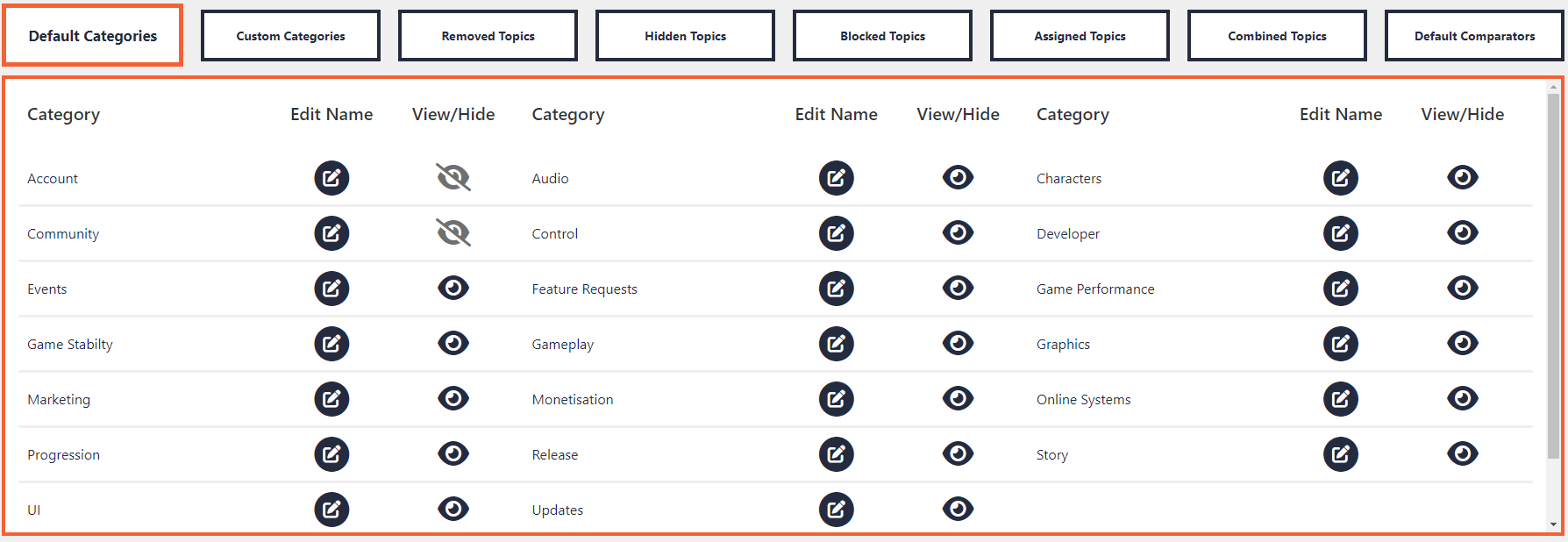1568x542 pixels.
Task: Hide the Online Systems category
Action: 1463,398
